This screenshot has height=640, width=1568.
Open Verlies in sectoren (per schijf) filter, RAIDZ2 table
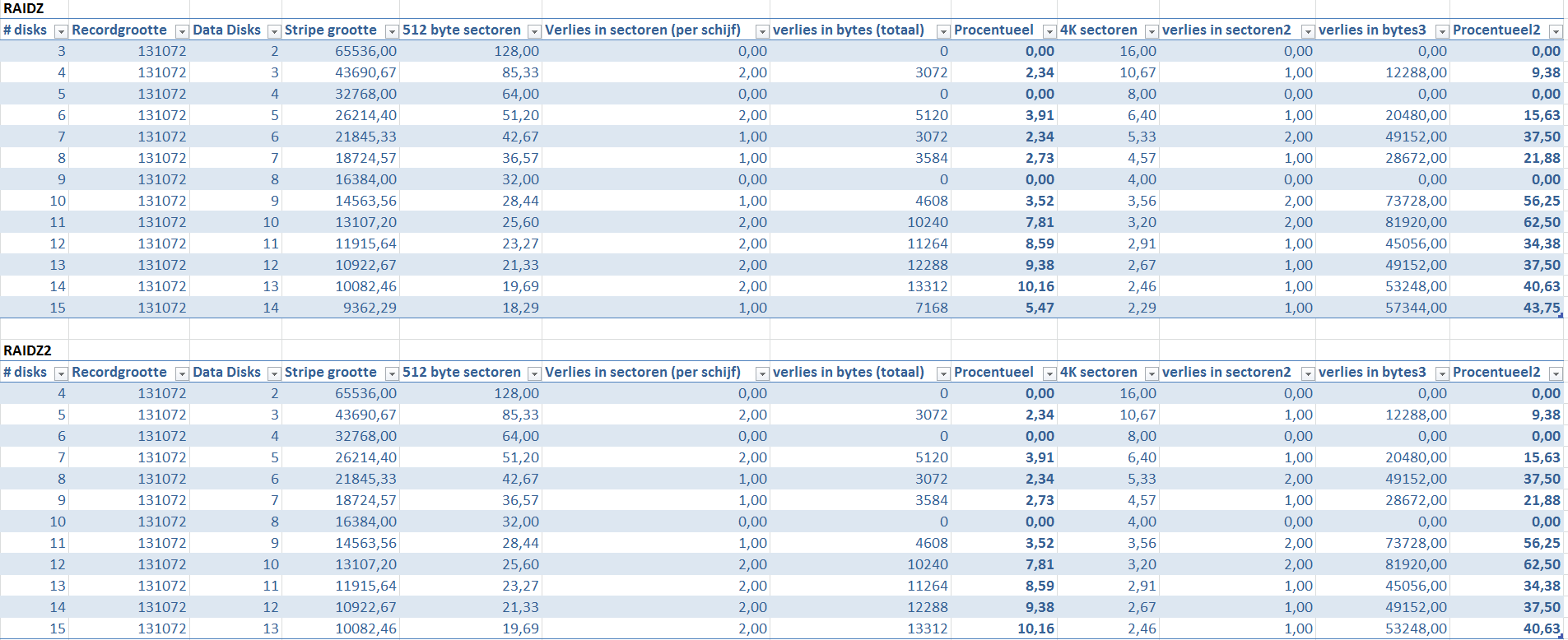pyautogui.click(x=762, y=373)
